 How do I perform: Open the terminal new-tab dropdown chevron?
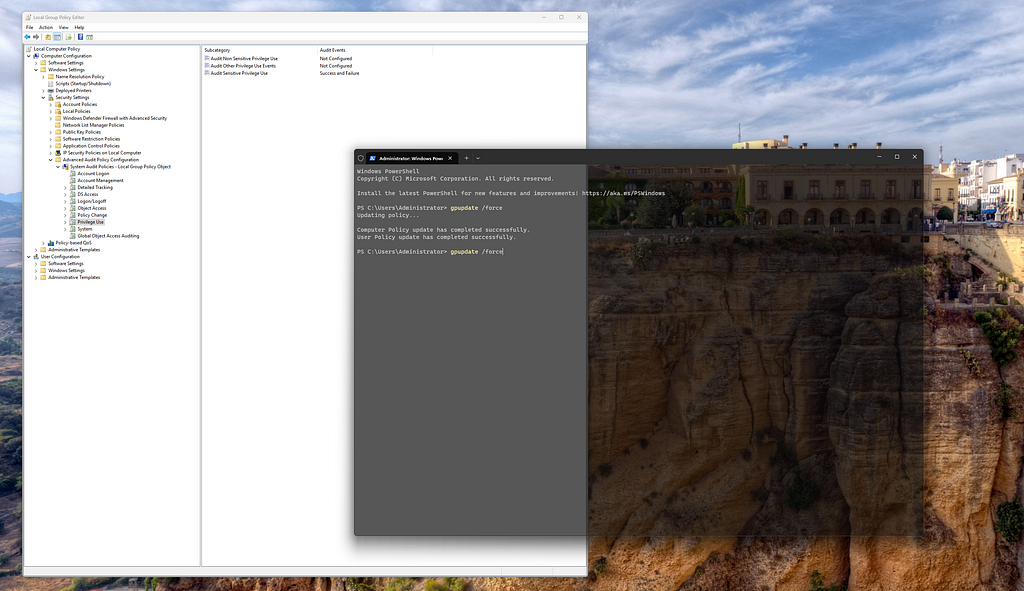click(478, 158)
